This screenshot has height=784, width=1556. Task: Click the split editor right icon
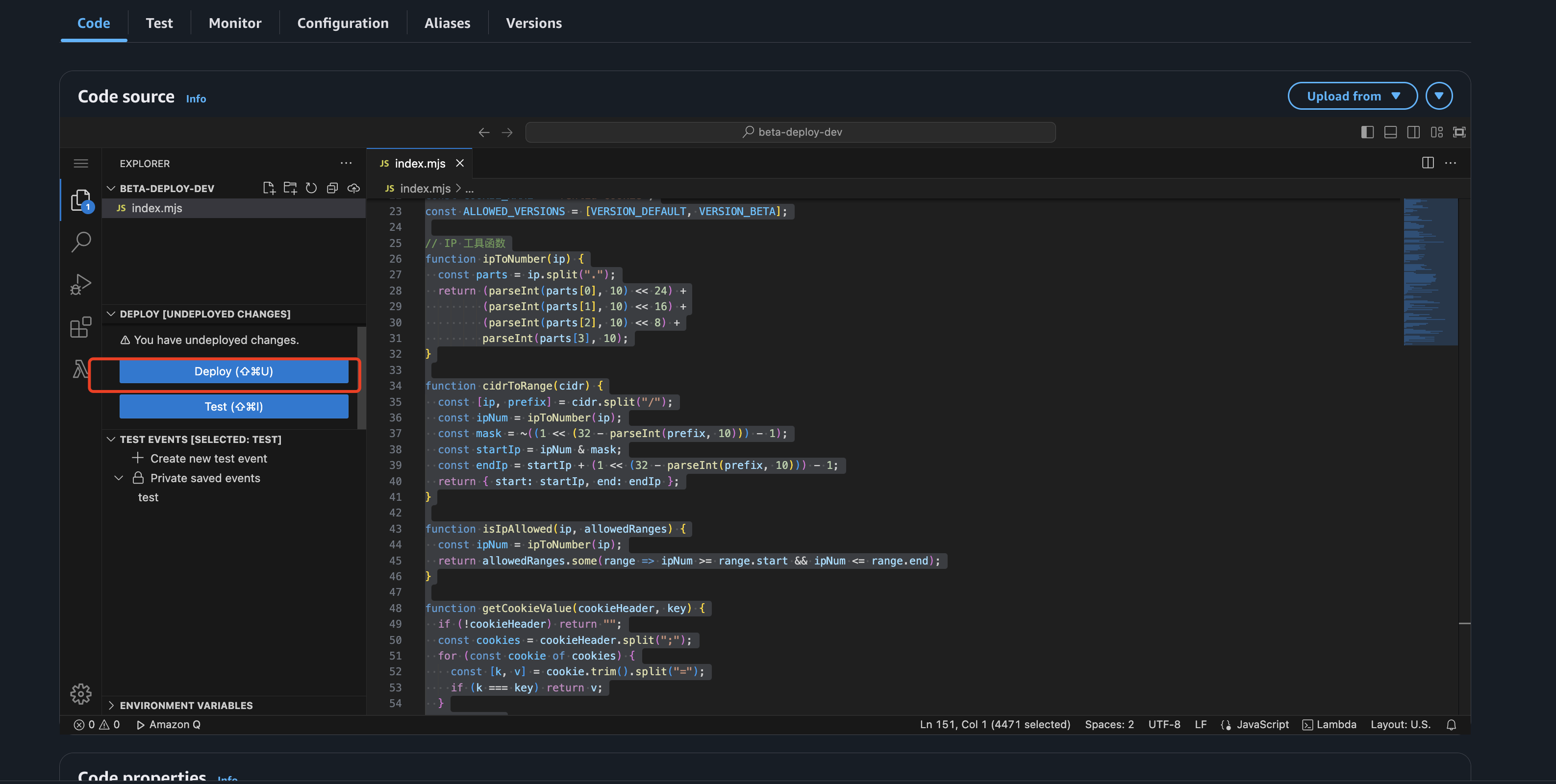coord(1428,163)
